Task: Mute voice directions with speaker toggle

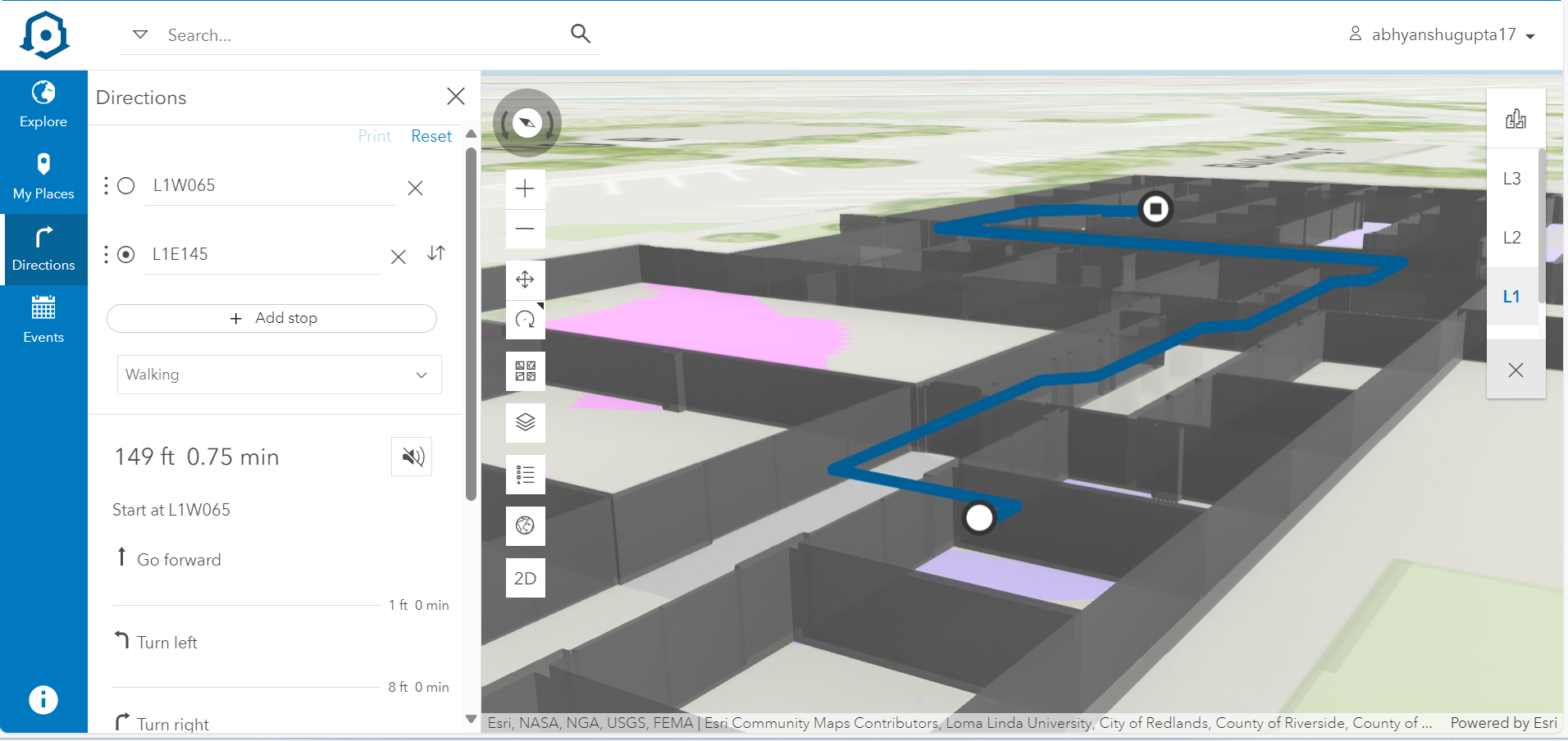Action: point(411,457)
